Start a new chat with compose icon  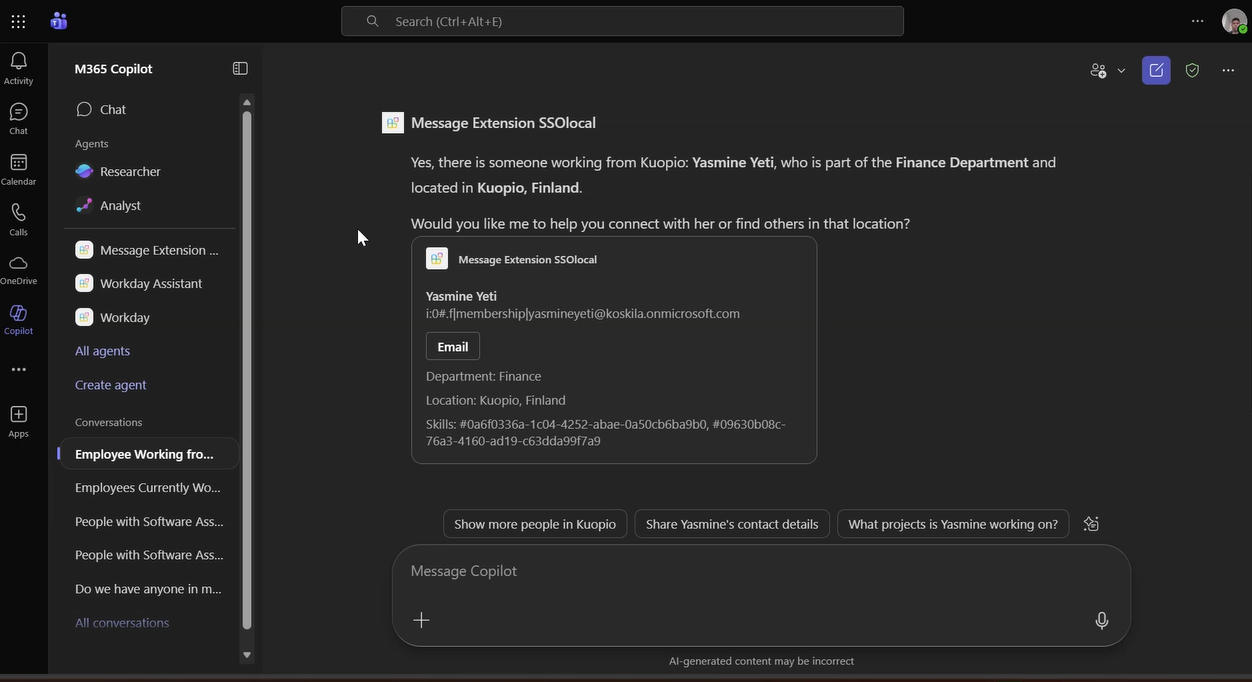(x=1156, y=70)
